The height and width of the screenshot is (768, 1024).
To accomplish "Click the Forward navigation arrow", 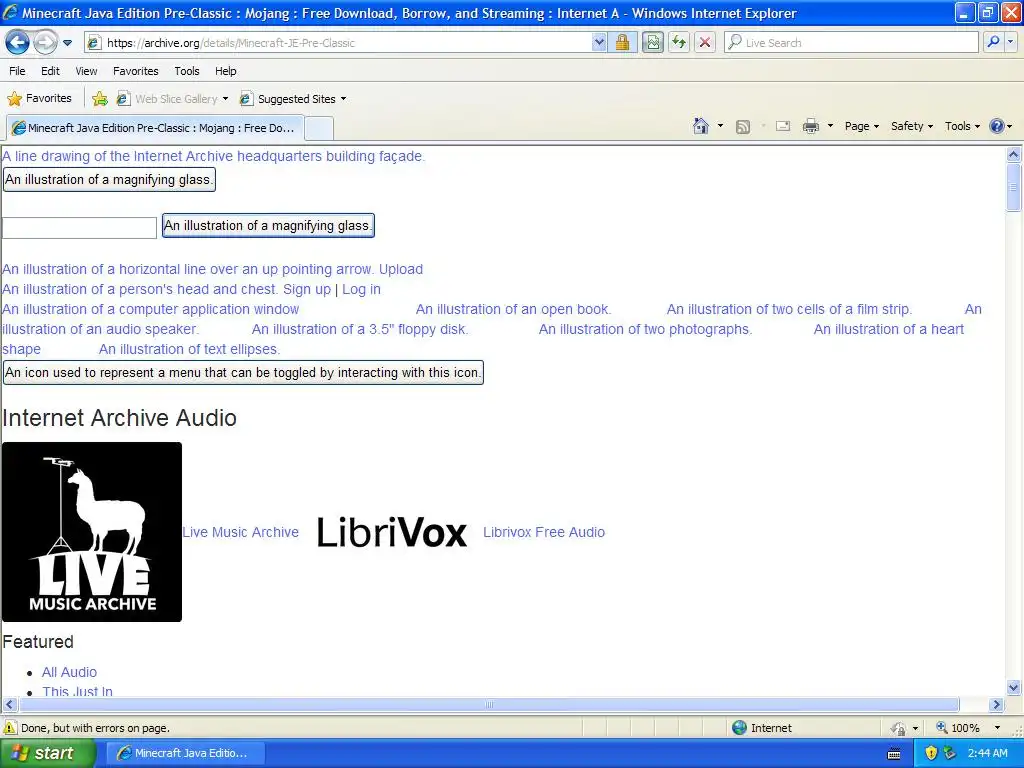I will tap(45, 43).
